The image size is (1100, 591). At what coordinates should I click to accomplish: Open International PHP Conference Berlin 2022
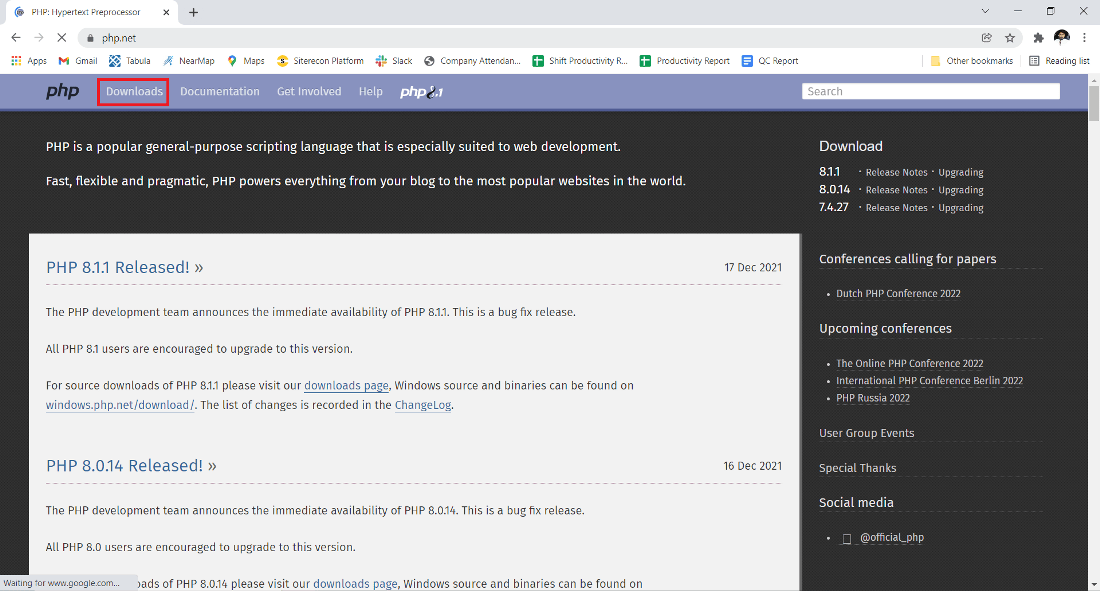point(929,380)
